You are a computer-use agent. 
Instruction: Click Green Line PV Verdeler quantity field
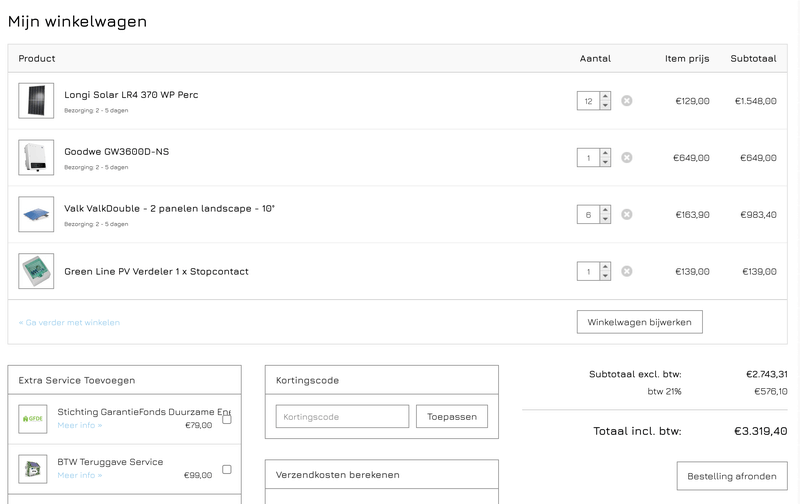588,271
